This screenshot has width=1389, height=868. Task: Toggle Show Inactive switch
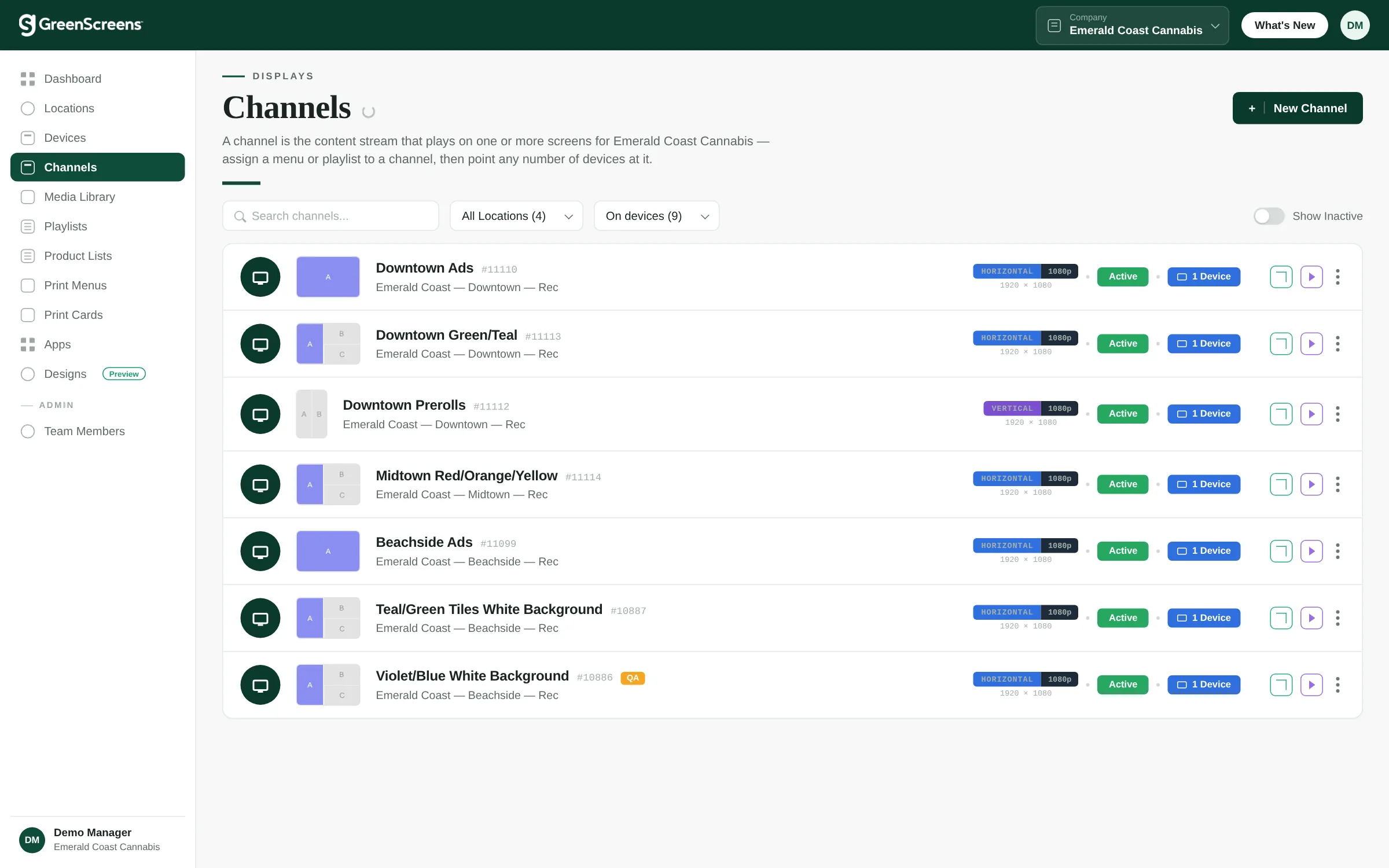[1269, 216]
